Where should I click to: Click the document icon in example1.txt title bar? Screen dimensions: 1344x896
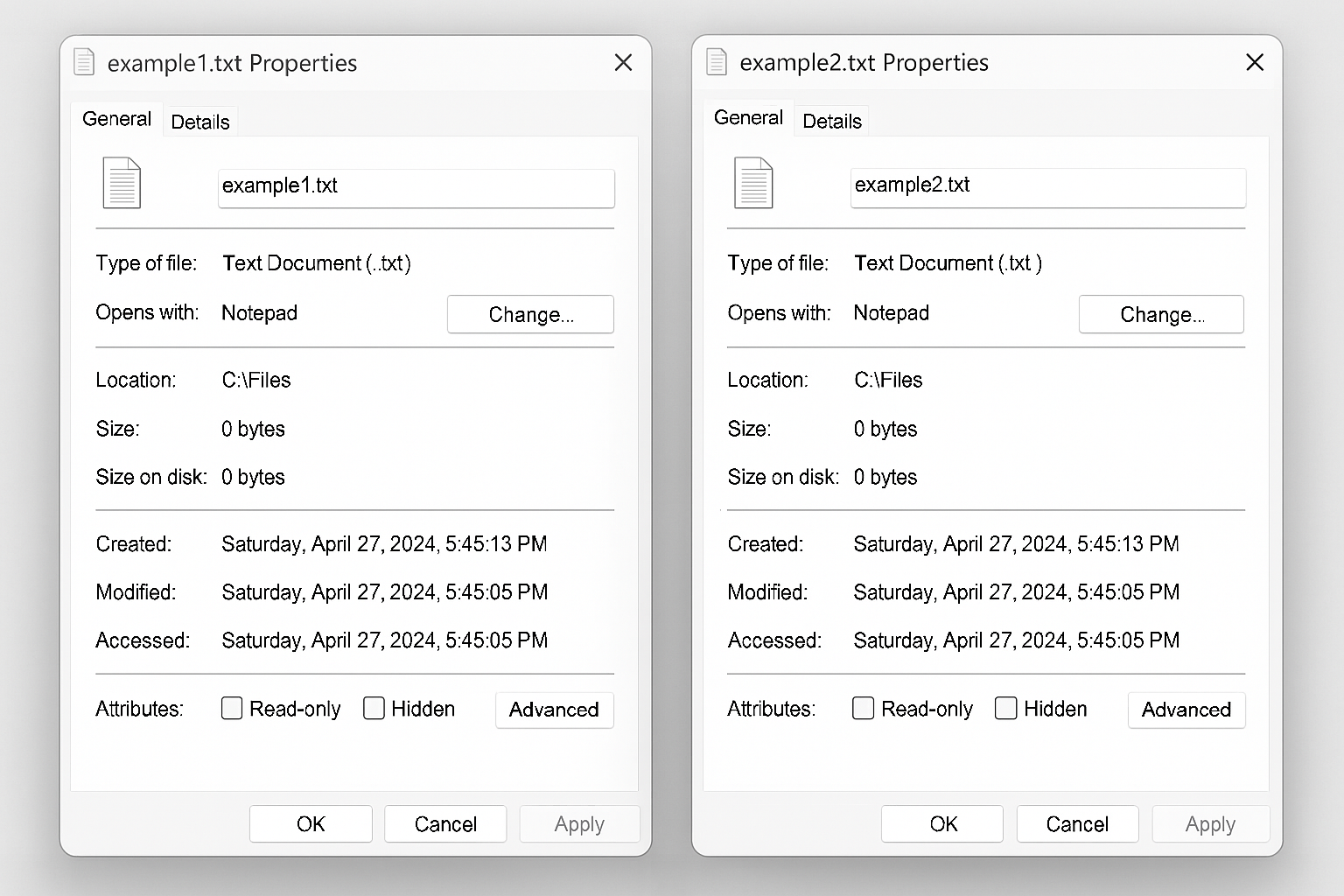(84, 62)
